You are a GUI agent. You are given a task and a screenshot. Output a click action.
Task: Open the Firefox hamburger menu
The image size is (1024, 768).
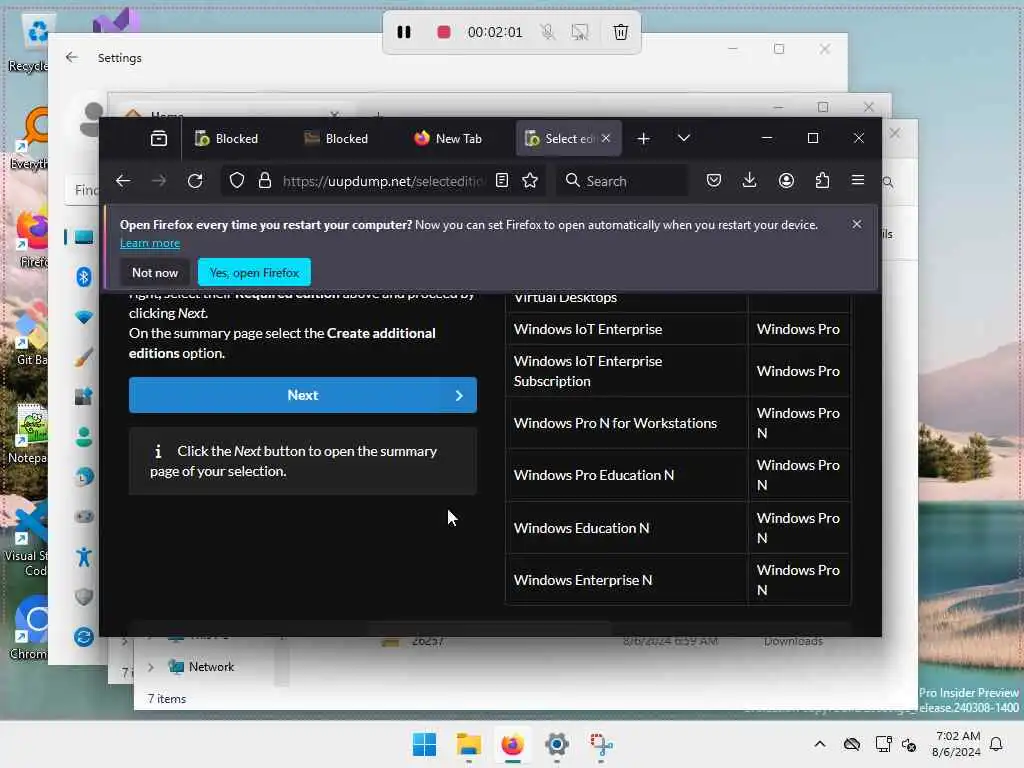858,180
